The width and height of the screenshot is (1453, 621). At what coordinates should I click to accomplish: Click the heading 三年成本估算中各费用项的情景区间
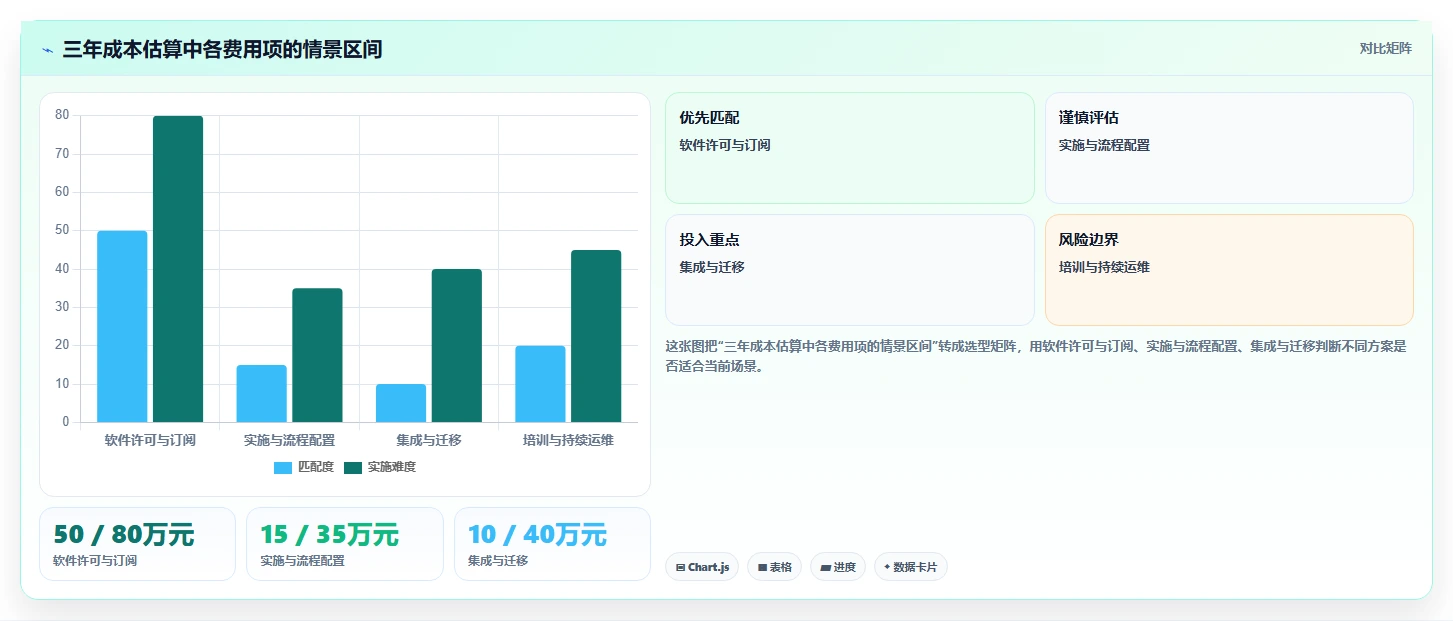point(222,49)
